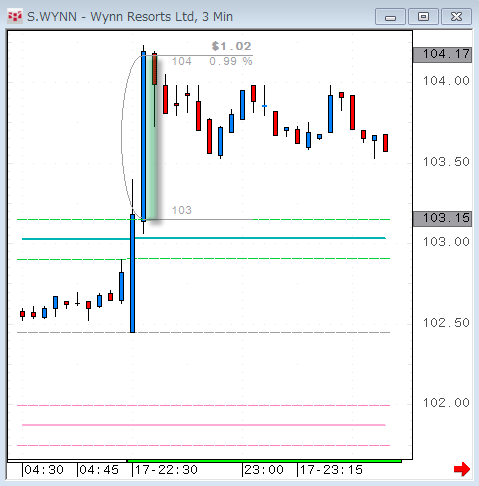The image size is (479, 486).
Task: Maximize the S.WYNN chart window
Action: click(x=423, y=17)
